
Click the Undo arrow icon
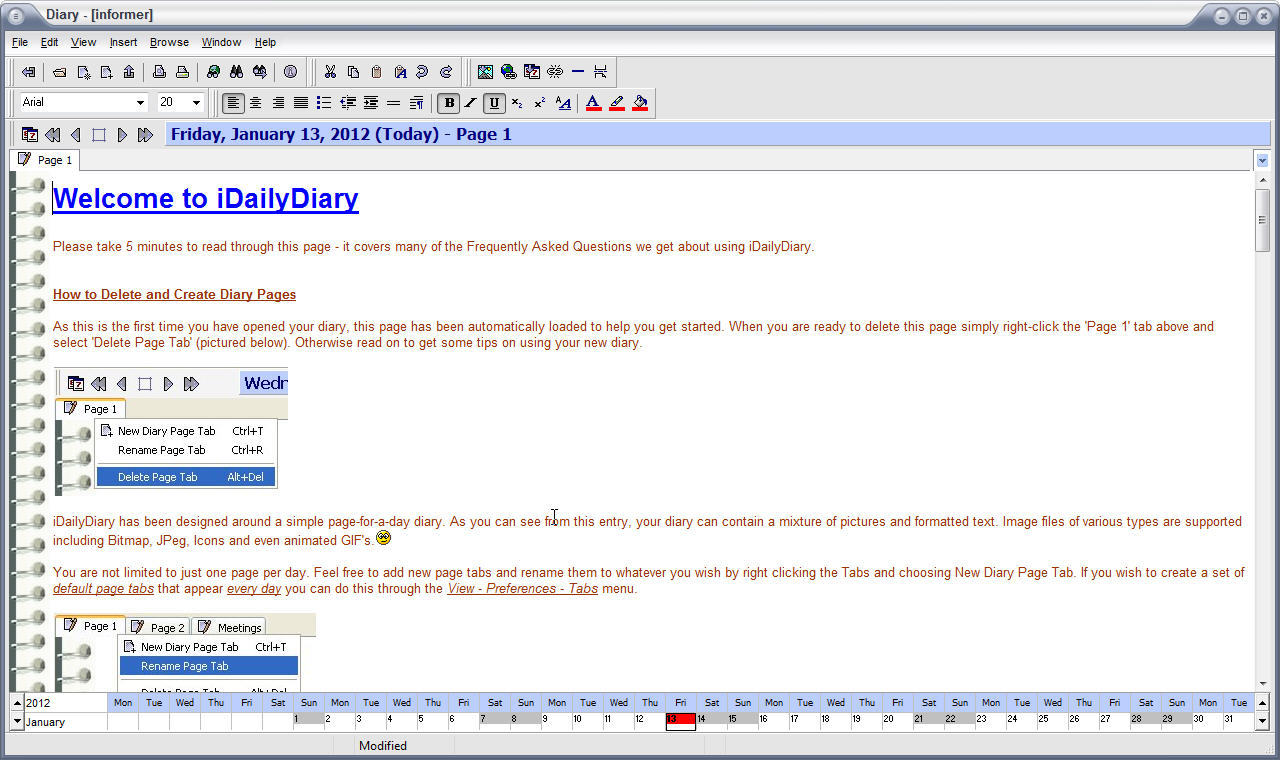tap(423, 72)
